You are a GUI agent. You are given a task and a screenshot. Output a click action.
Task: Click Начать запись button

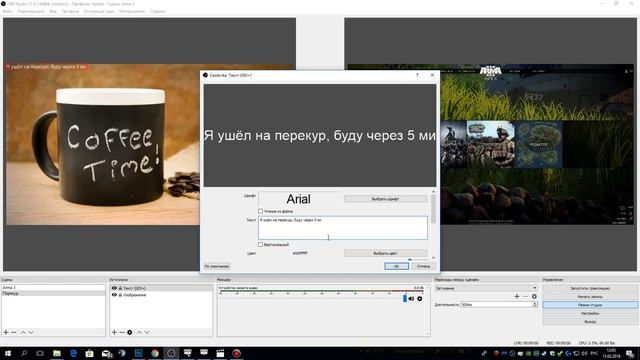tap(590, 297)
